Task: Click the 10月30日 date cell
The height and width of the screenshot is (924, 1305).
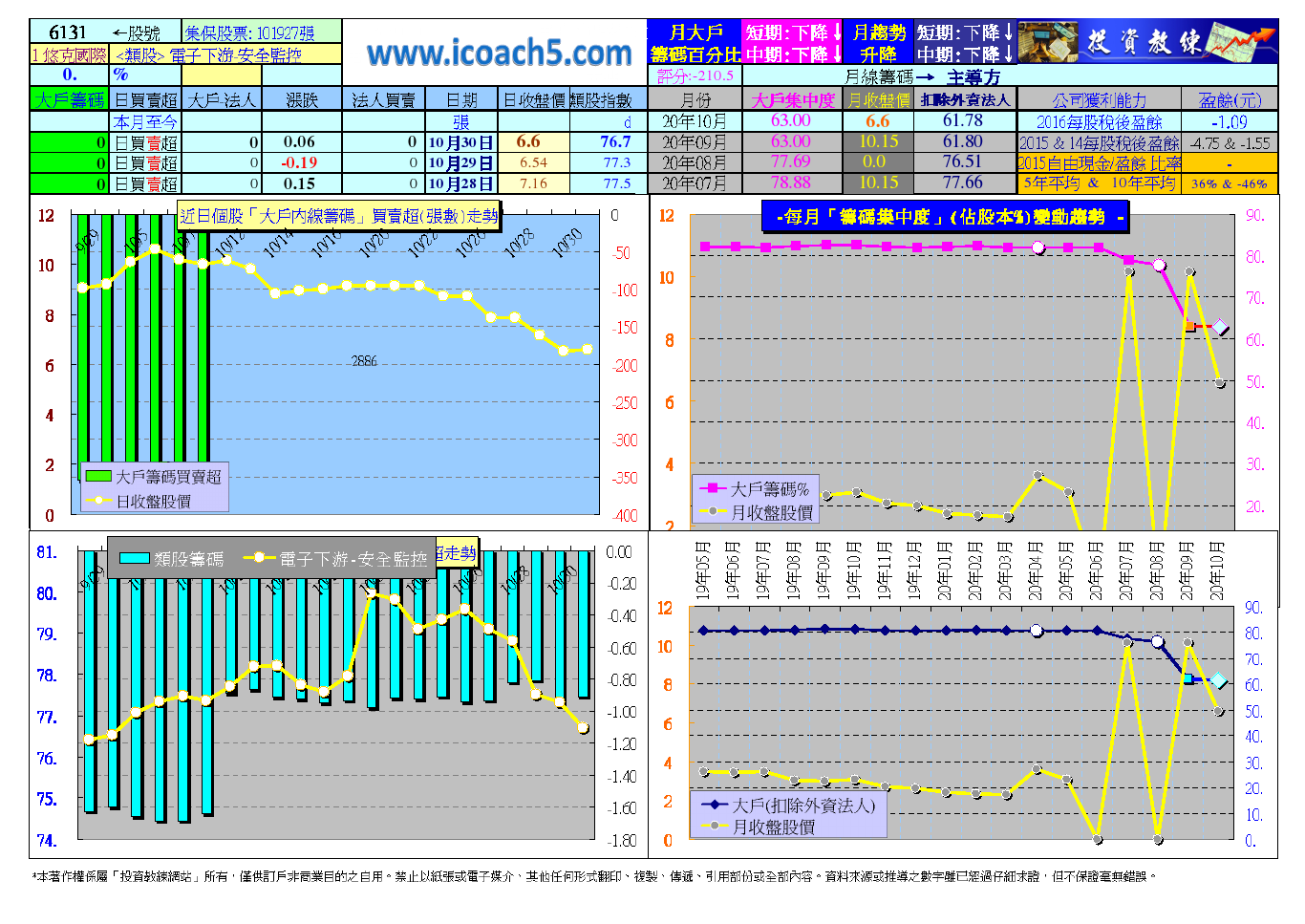Action: click(460, 142)
